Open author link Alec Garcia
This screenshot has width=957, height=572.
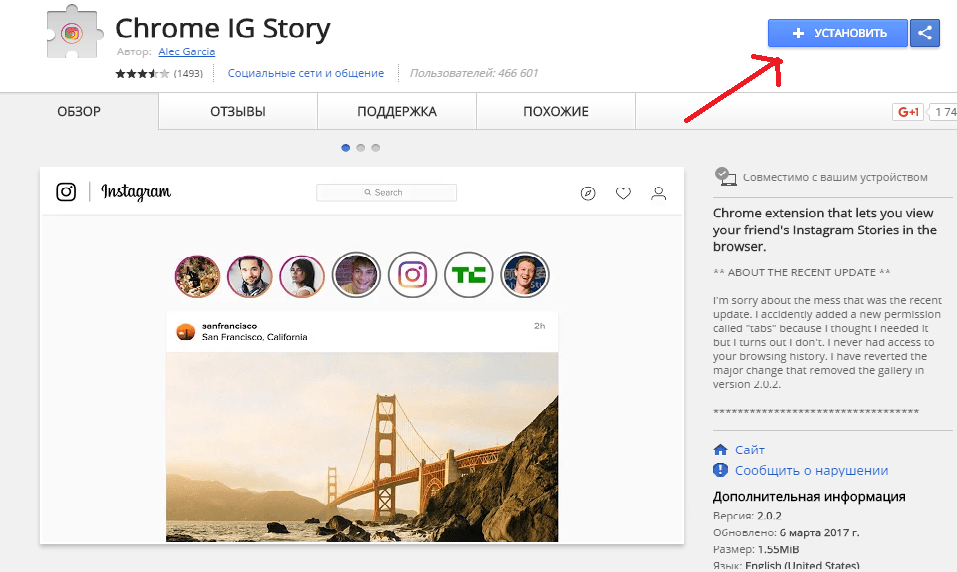pos(186,52)
